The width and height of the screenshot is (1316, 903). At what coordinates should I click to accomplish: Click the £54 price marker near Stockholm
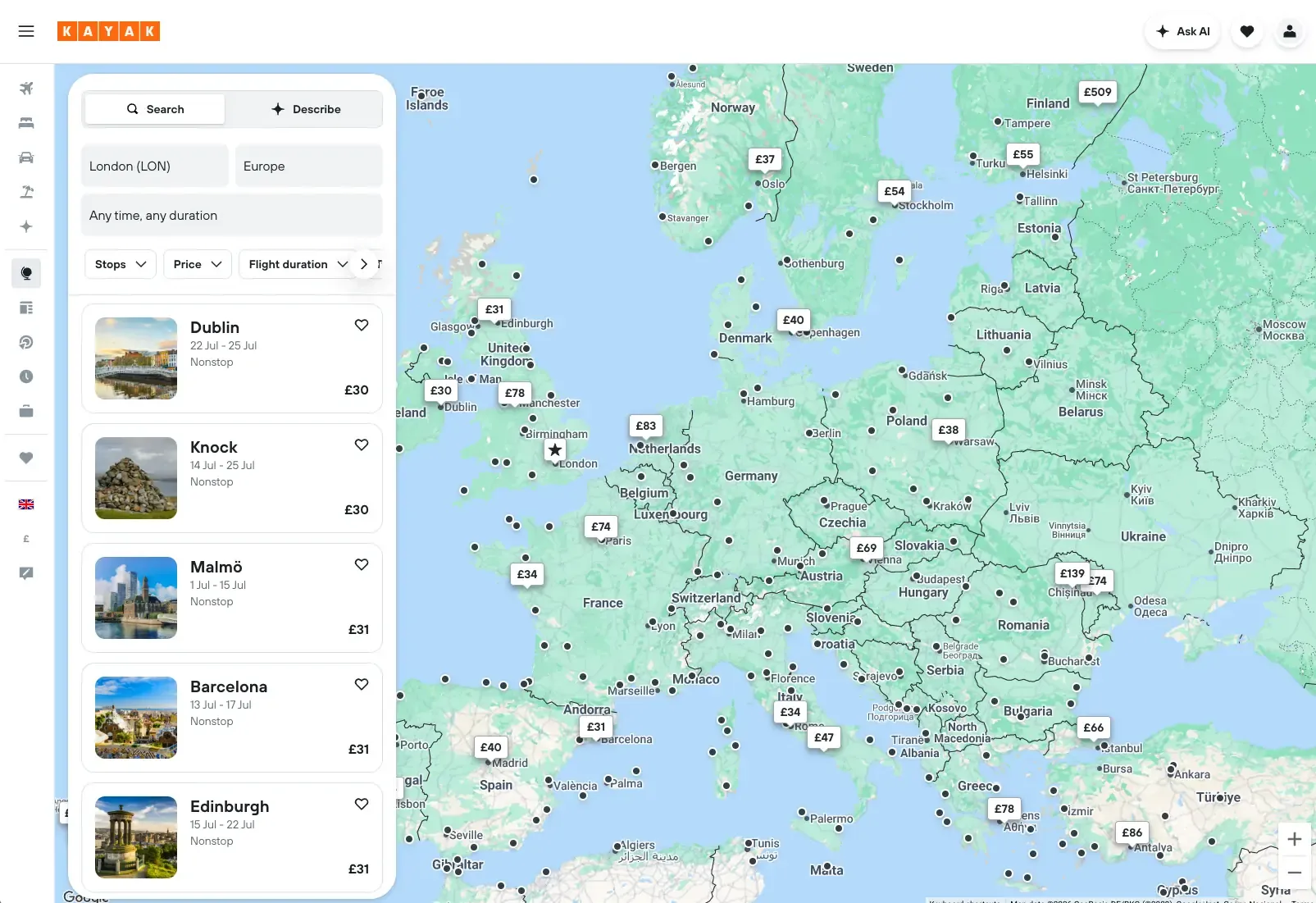coord(895,191)
